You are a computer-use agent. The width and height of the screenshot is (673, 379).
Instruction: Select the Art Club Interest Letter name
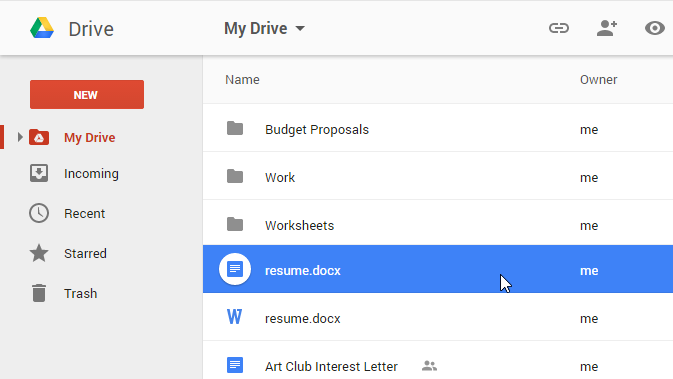point(331,367)
